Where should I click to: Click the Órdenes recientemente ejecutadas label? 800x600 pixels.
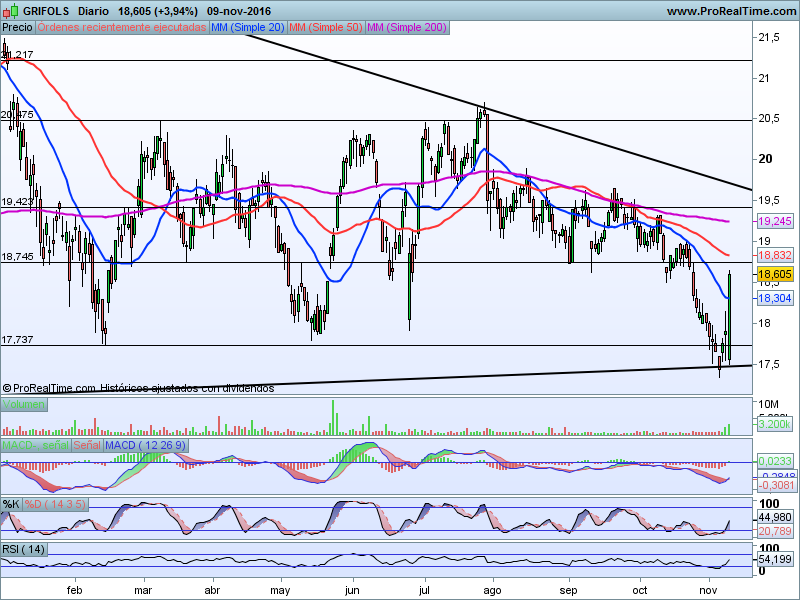(x=122, y=28)
